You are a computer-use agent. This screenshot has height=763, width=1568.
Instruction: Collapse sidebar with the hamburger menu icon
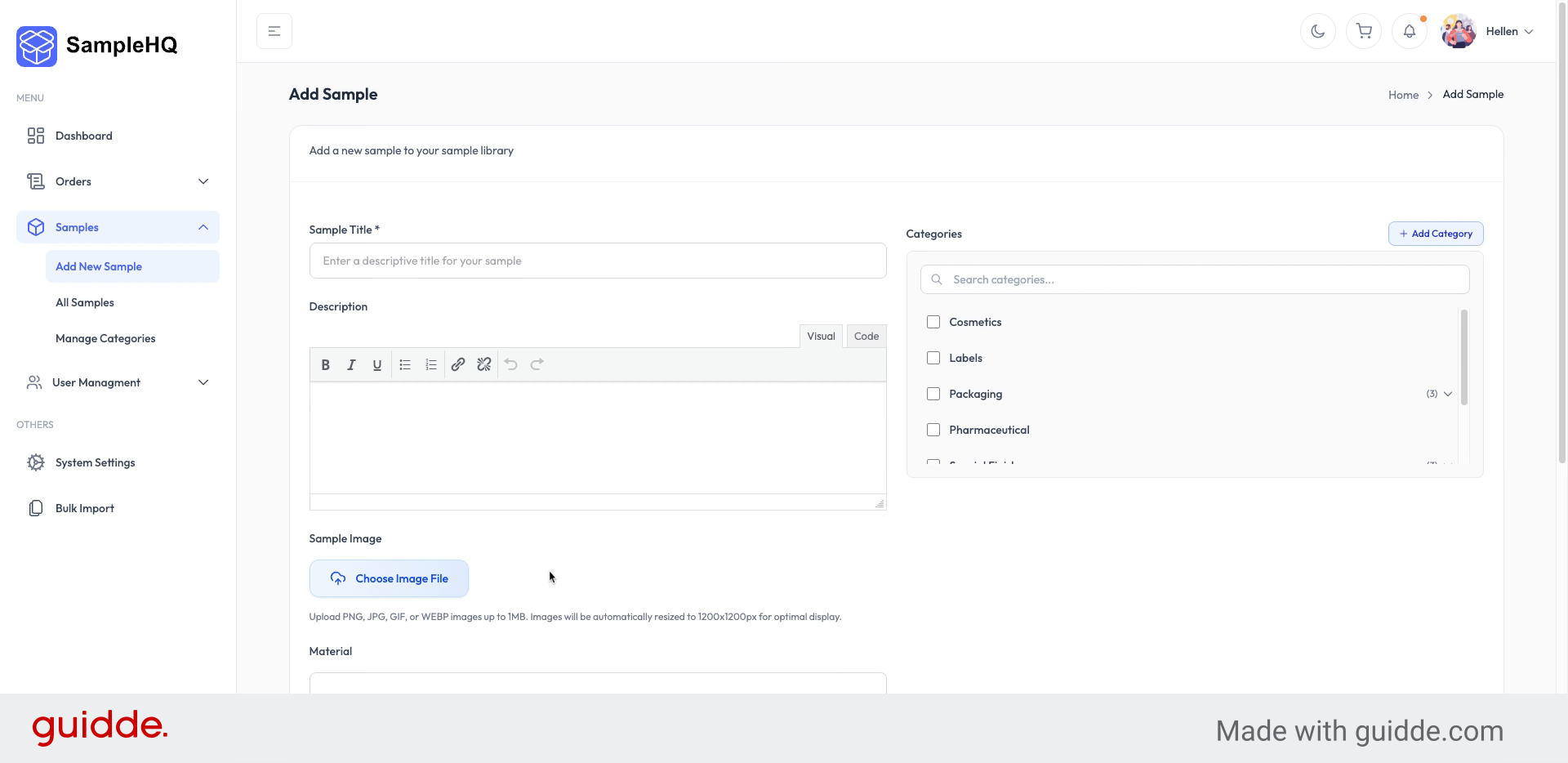click(x=274, y=31)
